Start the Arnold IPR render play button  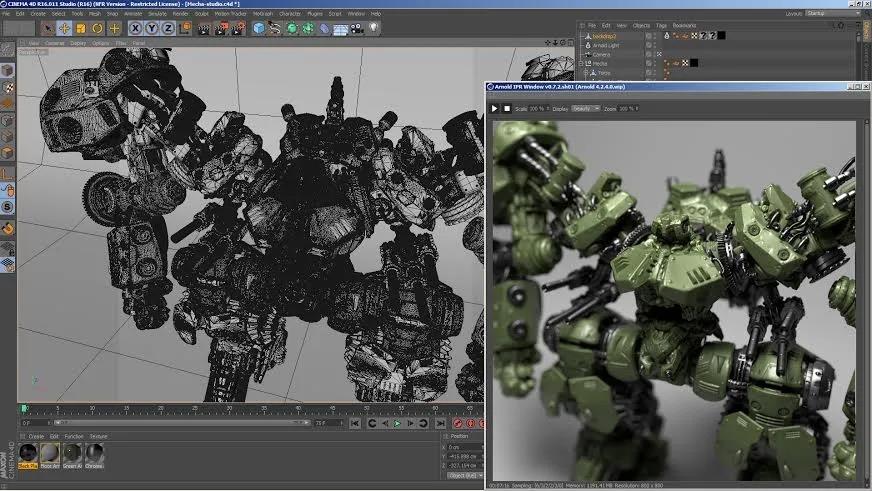pos(494,108)
